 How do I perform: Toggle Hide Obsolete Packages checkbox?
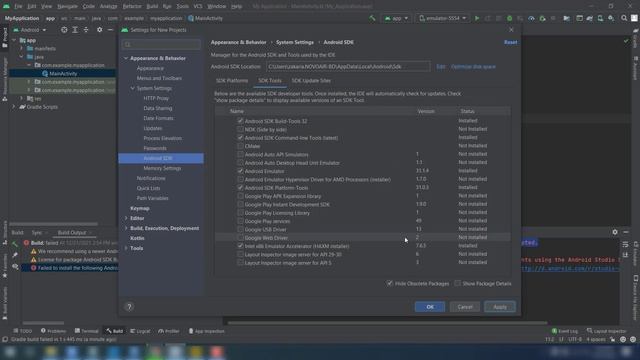pos(389,283)
